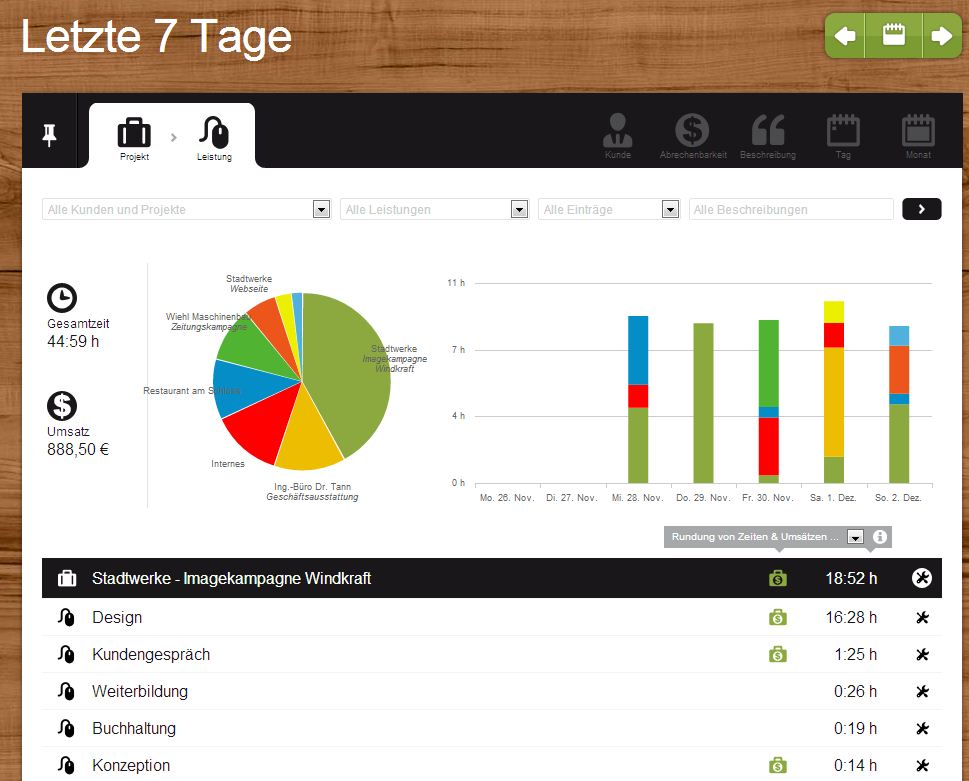Select the Weiterbildung service row label

(x=140, y=691)
